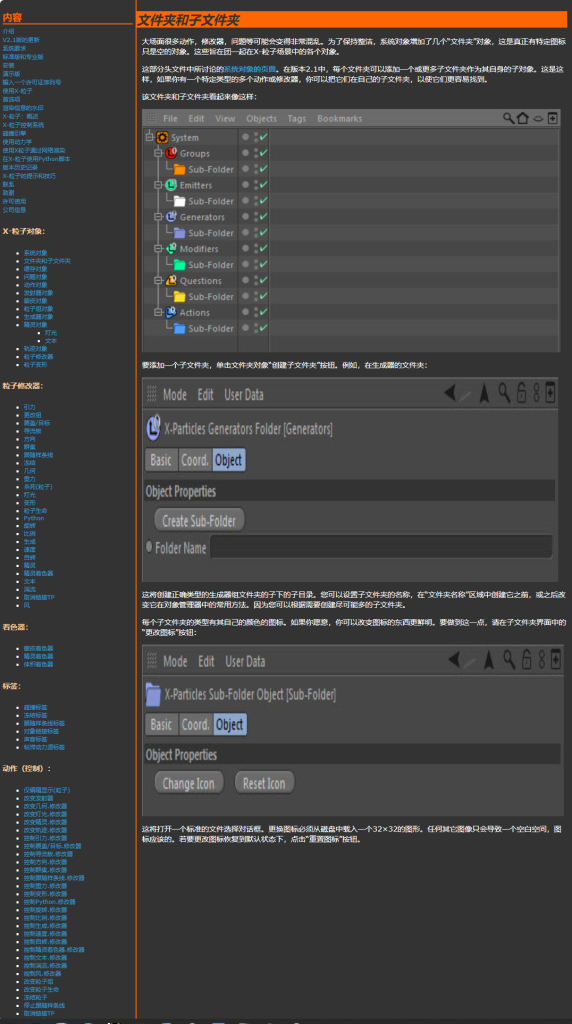The image size is (572, 1024).
Task: Collapse the Modifiers tree node
Action: pos(158,249)
